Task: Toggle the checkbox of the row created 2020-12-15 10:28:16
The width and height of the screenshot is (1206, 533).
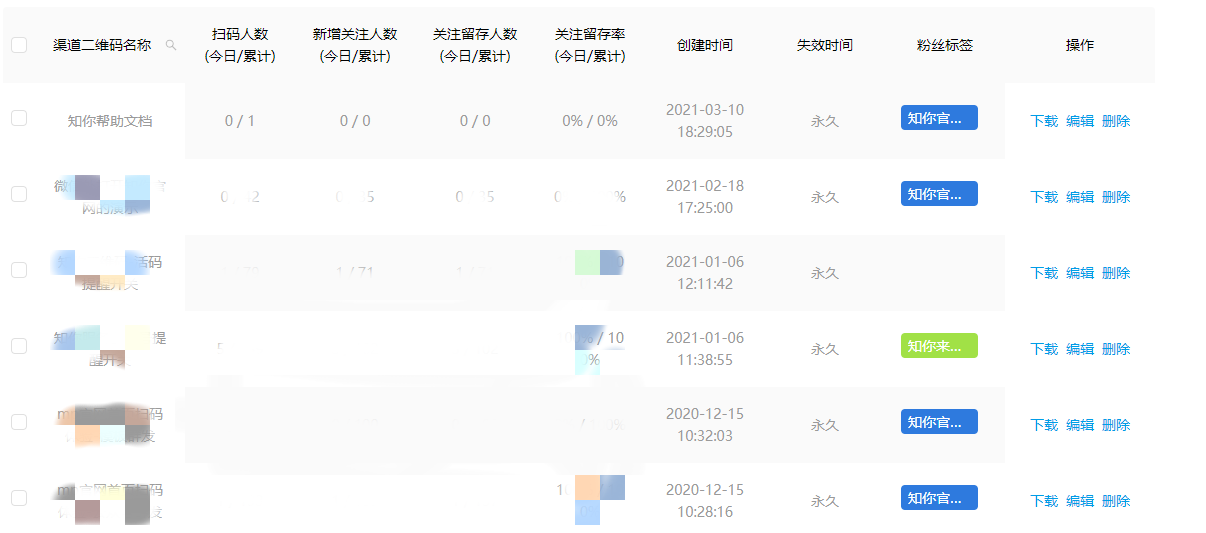Action: coord(19,498)
